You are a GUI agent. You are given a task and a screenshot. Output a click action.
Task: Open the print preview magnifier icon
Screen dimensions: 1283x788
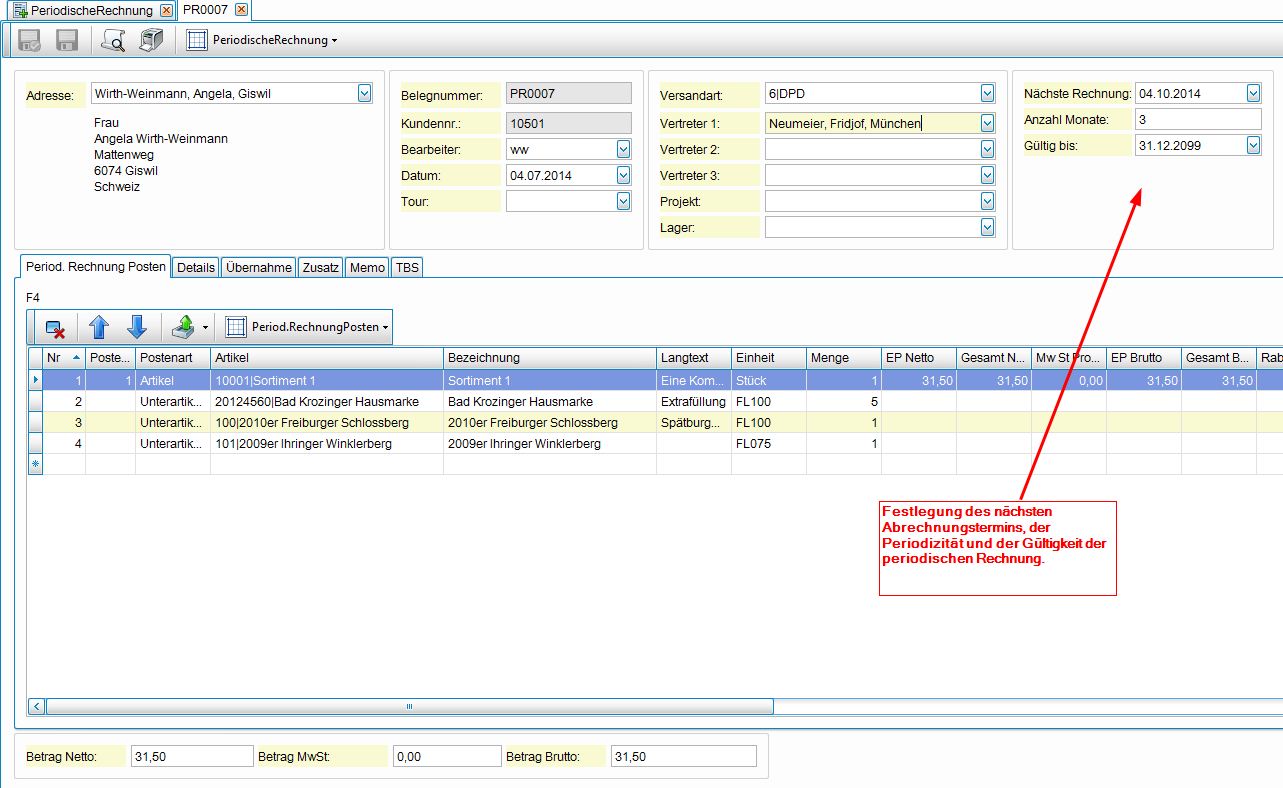(x=113, y=40)
